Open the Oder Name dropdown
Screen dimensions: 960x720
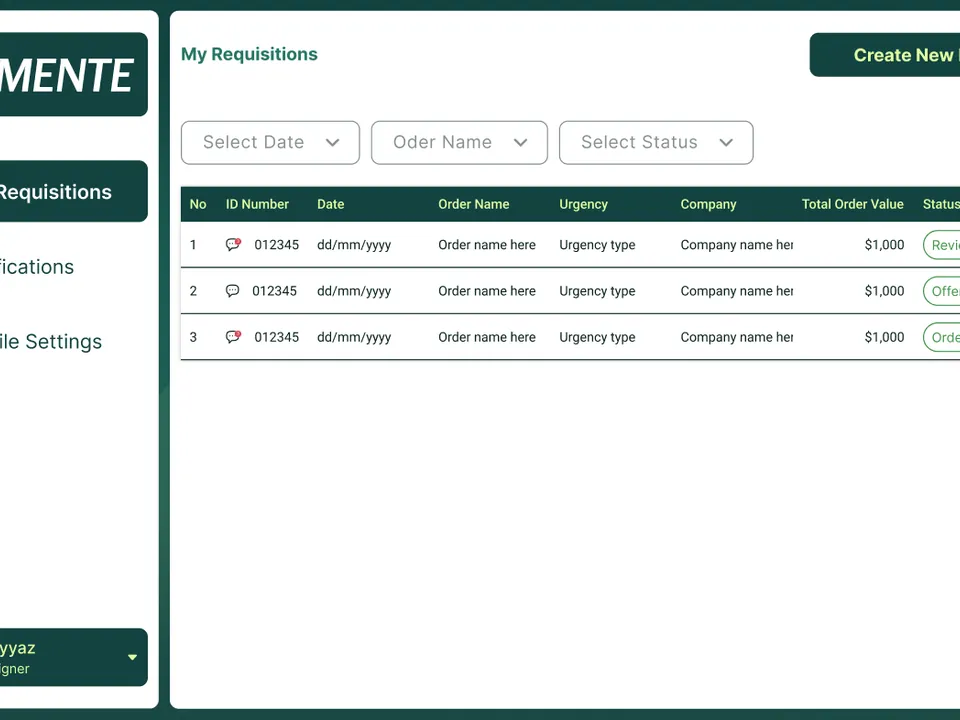coord(459,143)
